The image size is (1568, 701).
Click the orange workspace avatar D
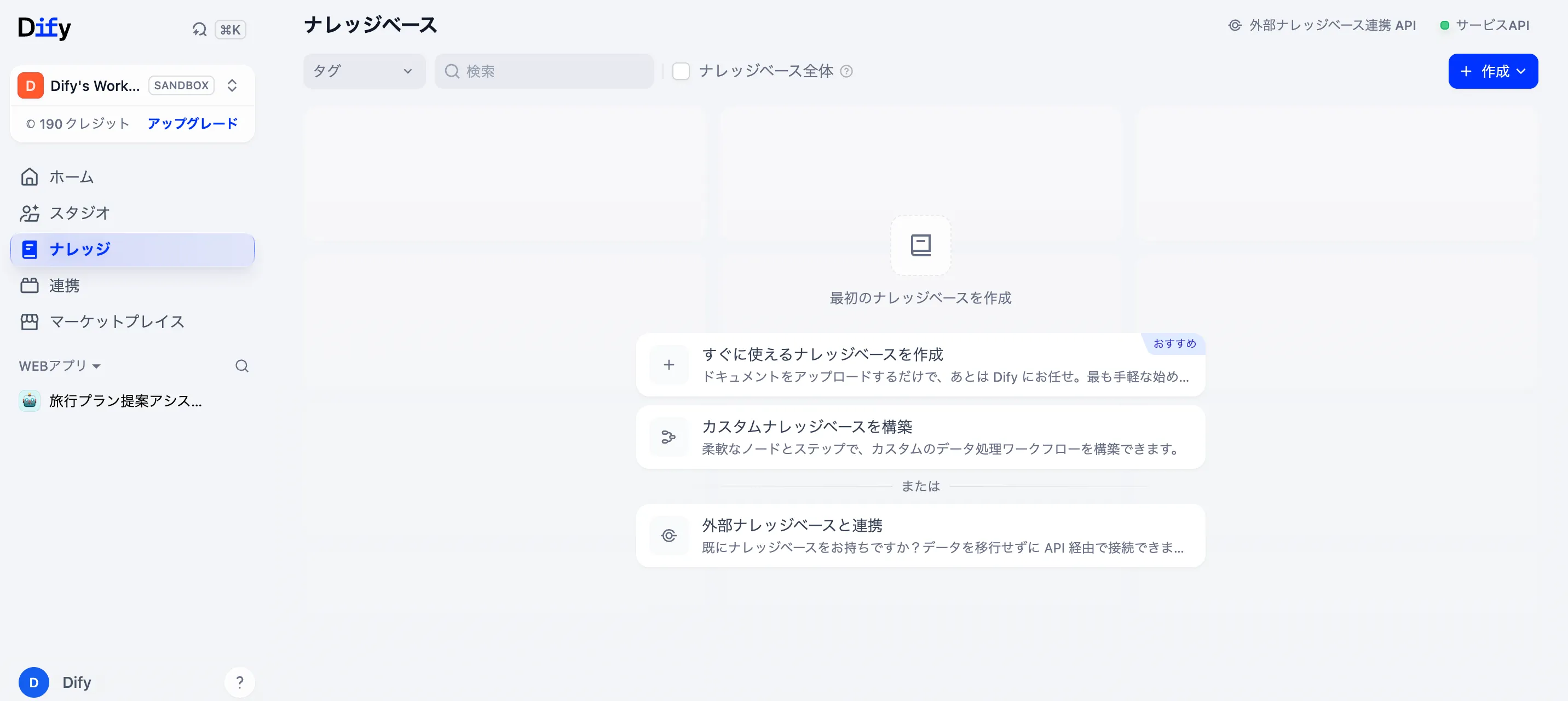click(30, 85)
